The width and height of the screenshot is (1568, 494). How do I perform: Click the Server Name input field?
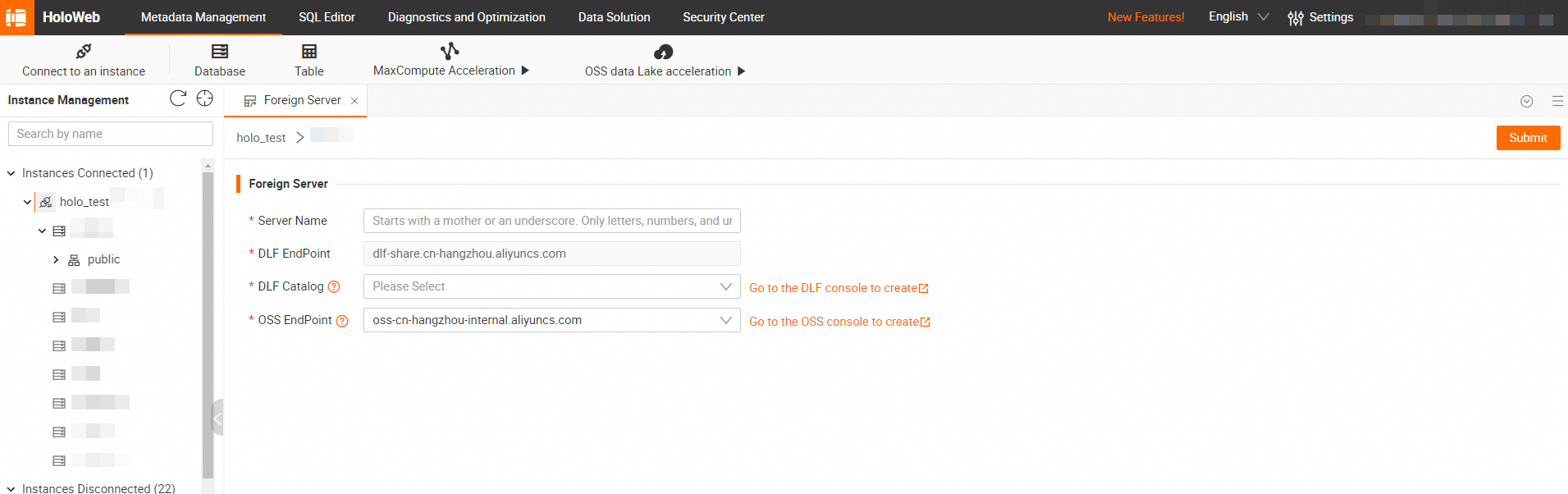click(551, 221)
